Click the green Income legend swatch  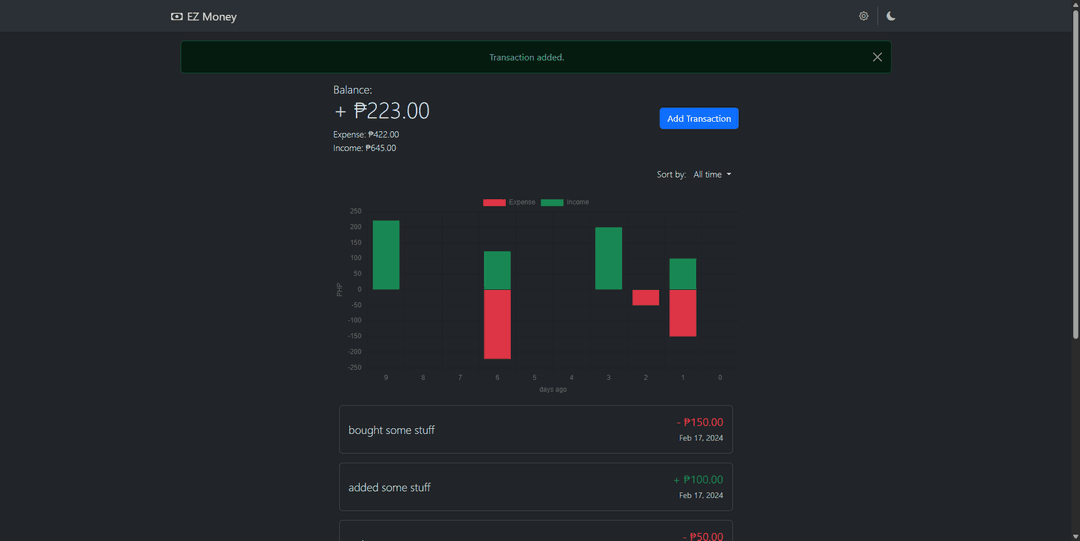(552, 202)
